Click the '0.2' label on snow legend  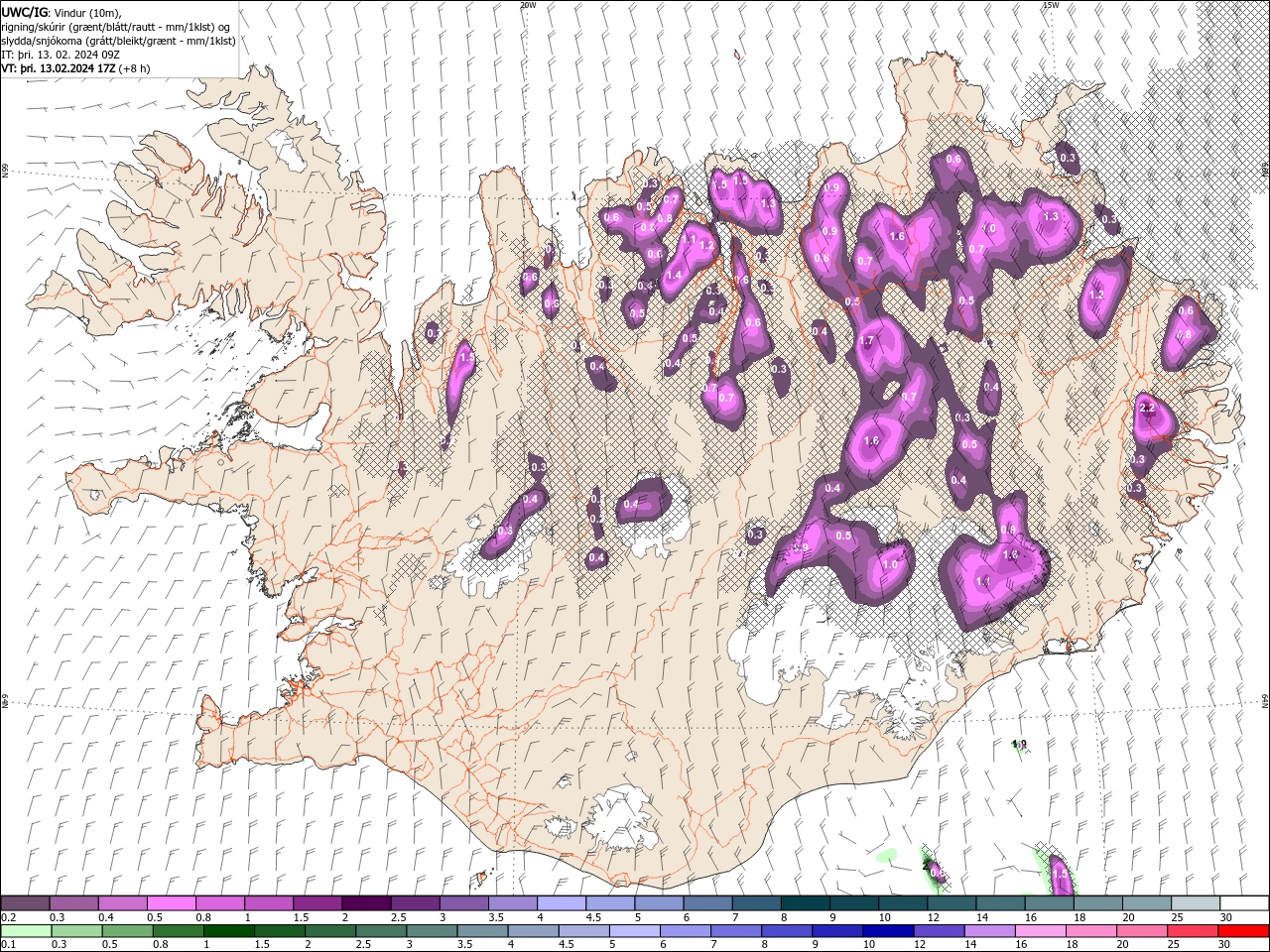pos(9,918)
